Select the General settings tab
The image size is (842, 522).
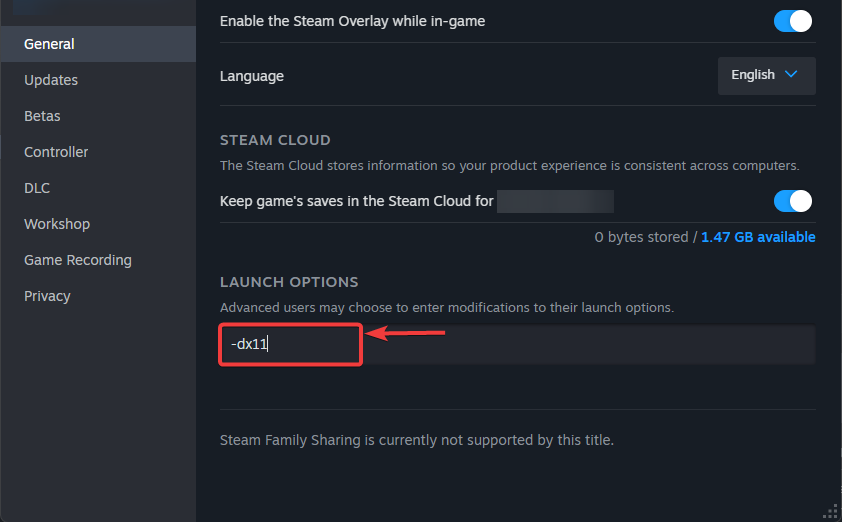click(50, 44)
